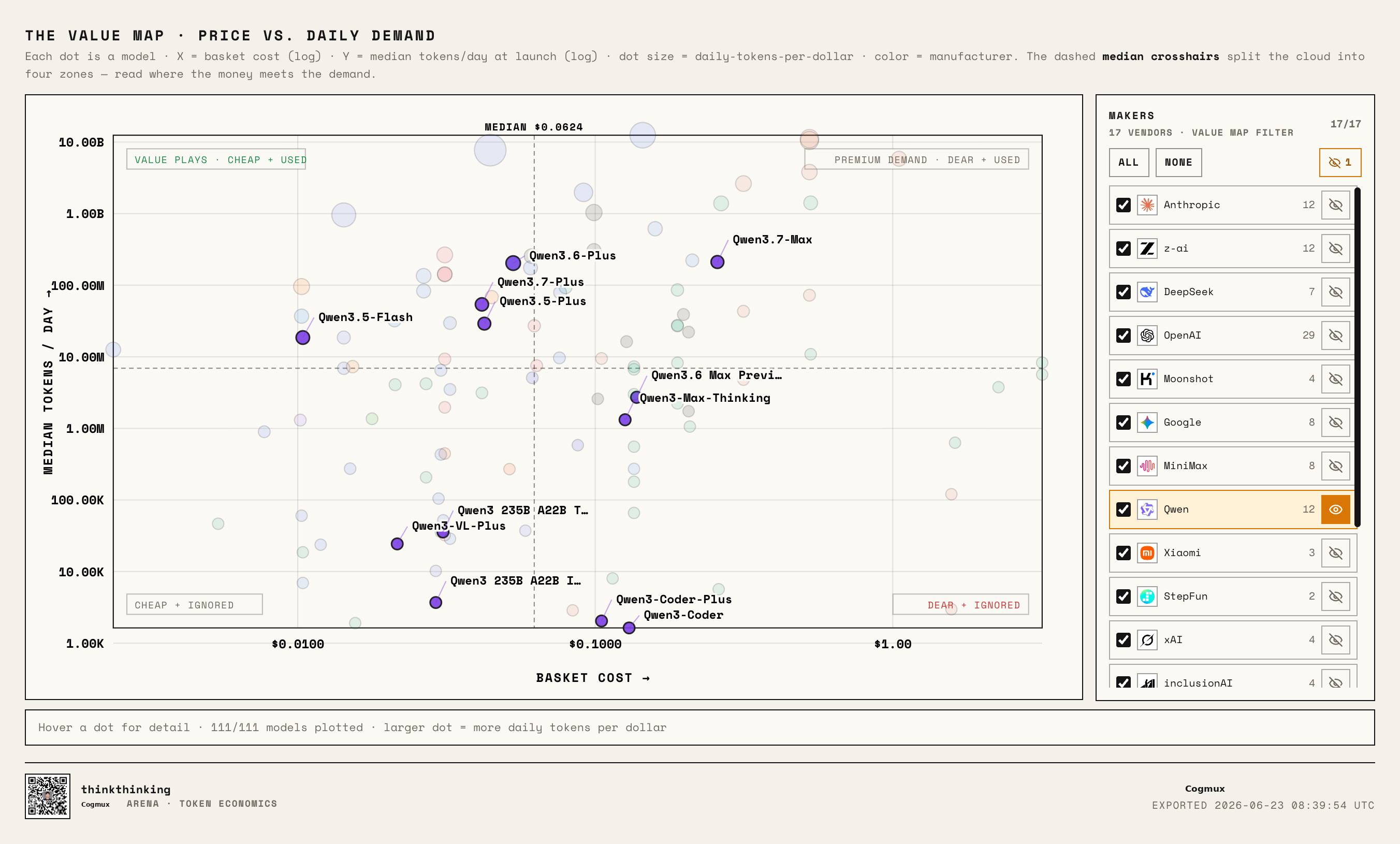
Task: Select NONE makers button
Action: [1178, 163]
